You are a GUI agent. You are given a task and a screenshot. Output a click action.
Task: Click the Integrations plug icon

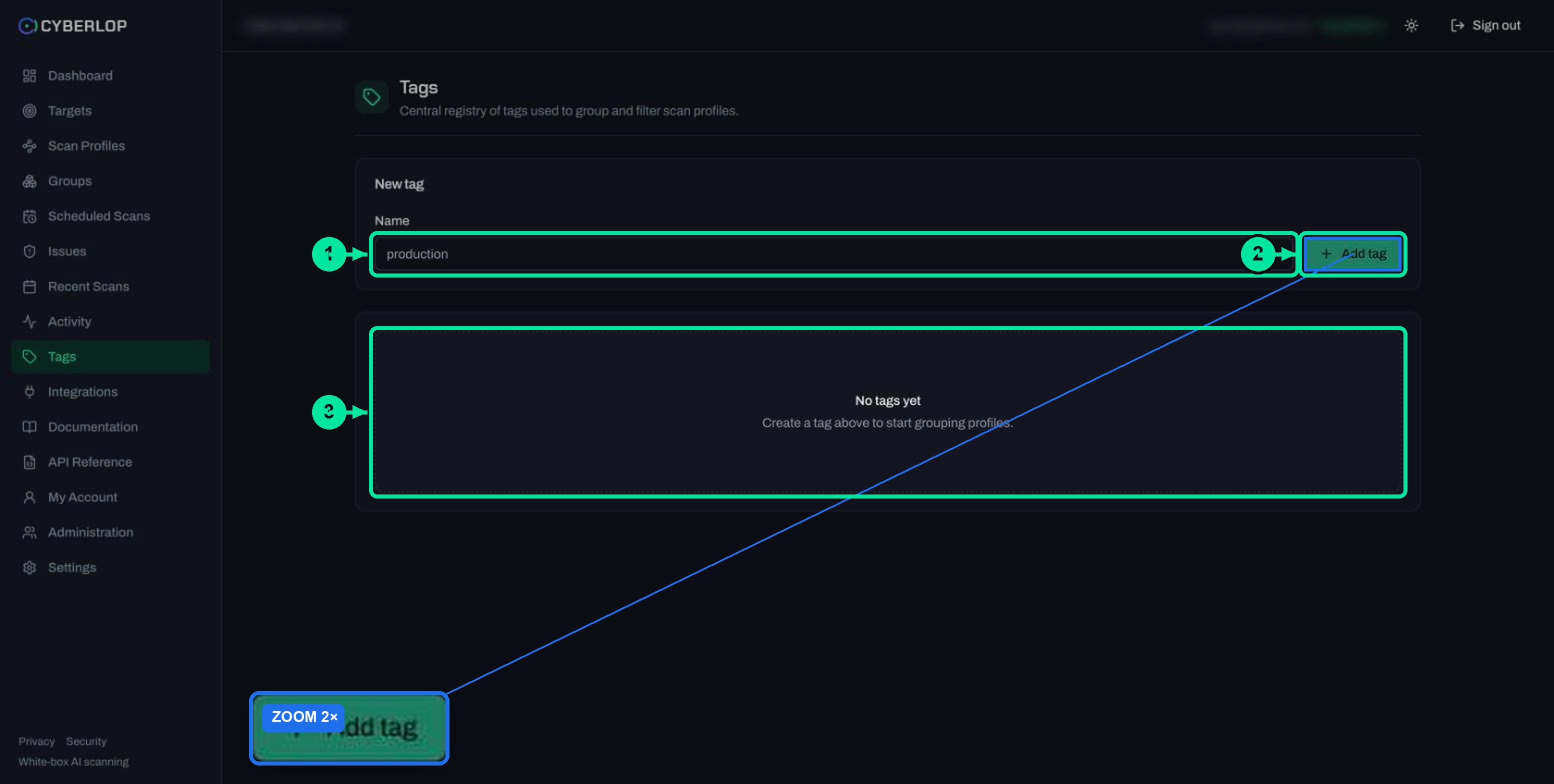click(x=29, y=392)
